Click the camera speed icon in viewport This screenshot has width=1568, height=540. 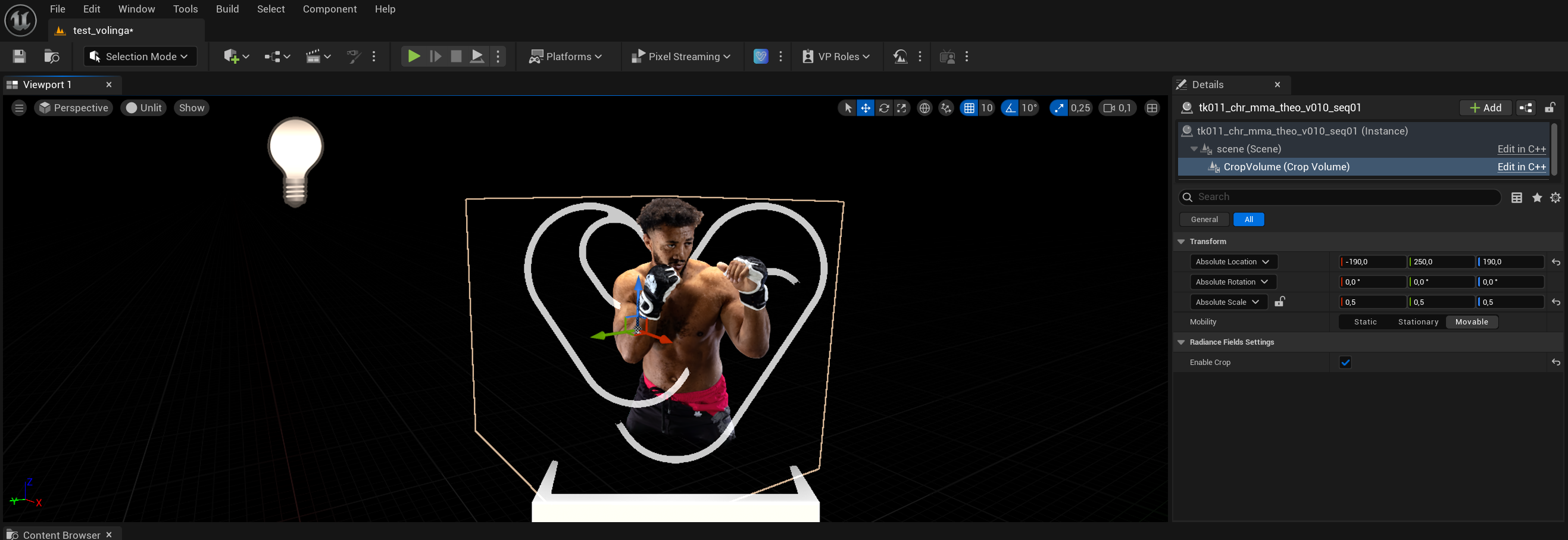tap(1109, 108)
